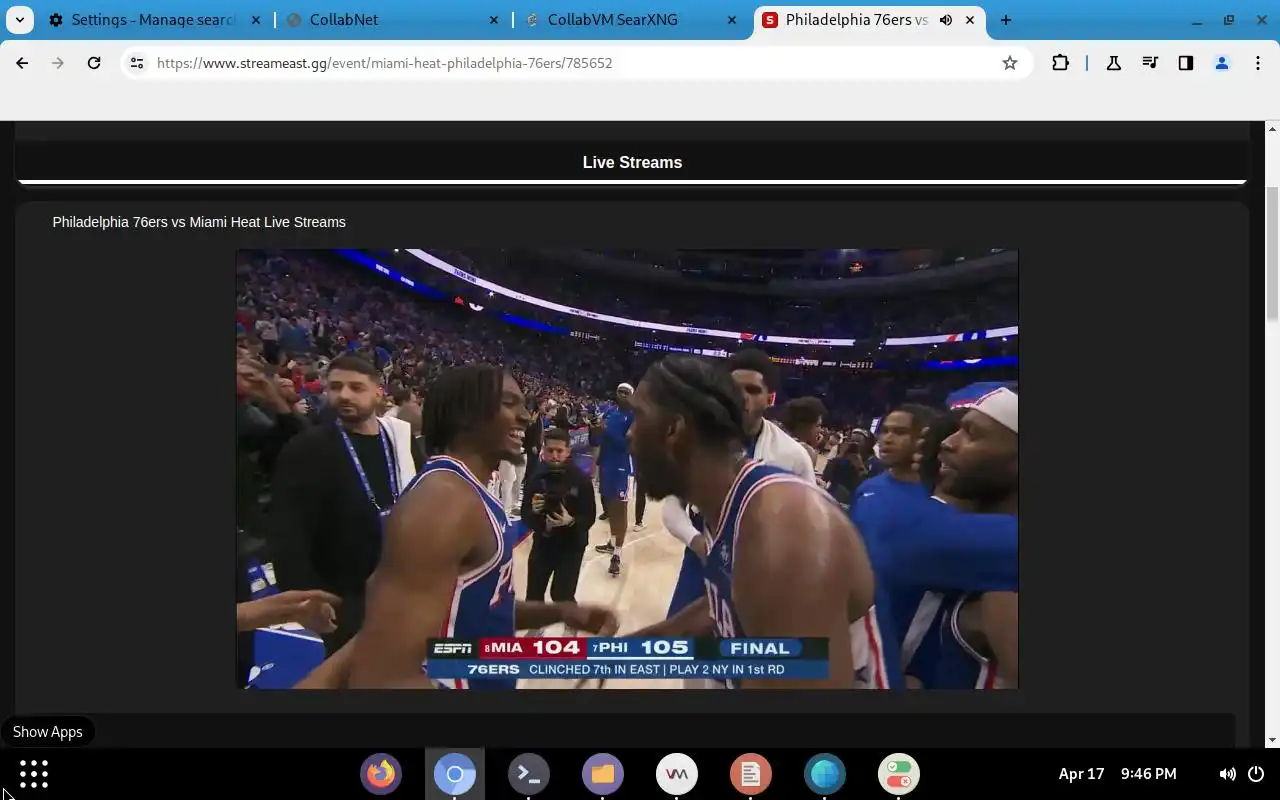Open the power menu icon
Viewport: 1280px width, 800px height.
(x=1256, y=774)
